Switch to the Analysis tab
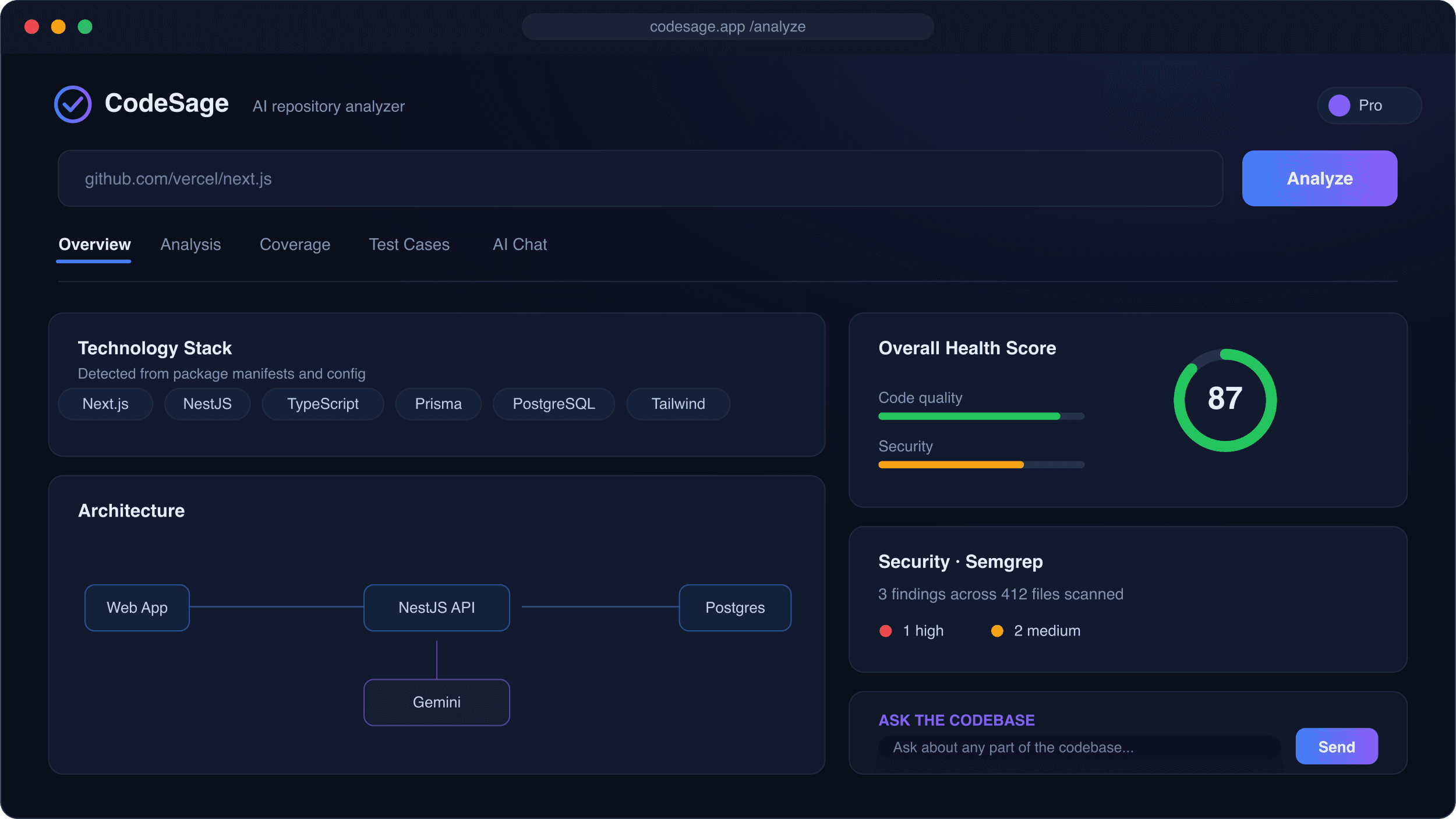1456x819 pixels. click(x=190, y=245)
